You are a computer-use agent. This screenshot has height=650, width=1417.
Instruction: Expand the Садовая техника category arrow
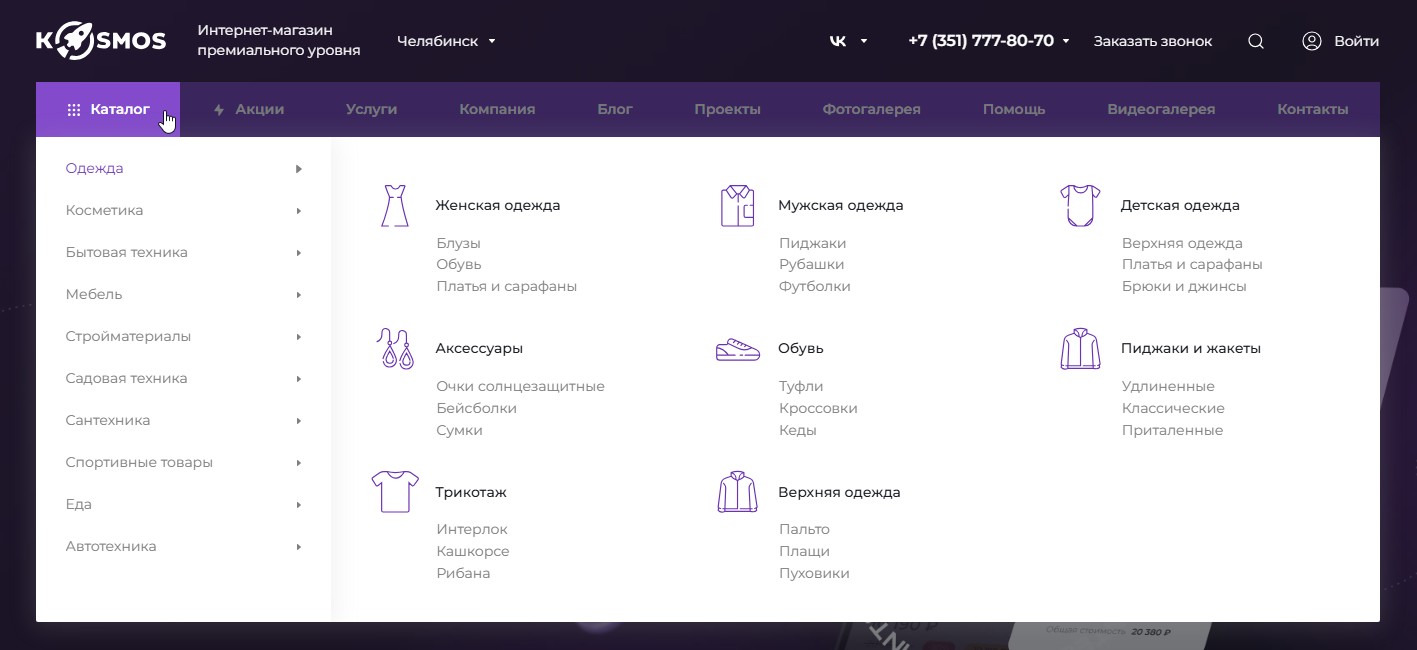coord(299,379)
